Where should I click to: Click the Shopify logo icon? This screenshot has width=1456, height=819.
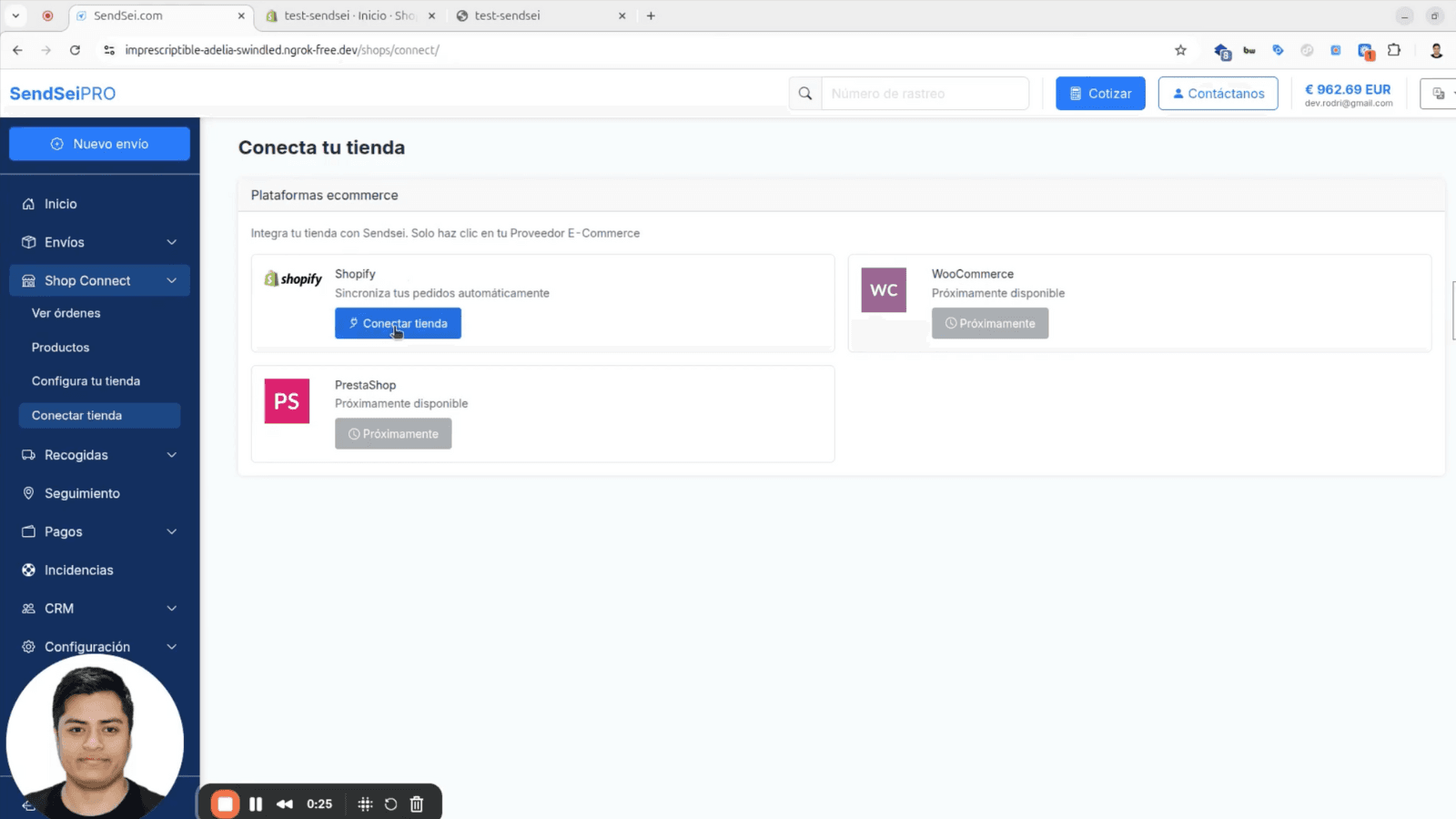293,279
